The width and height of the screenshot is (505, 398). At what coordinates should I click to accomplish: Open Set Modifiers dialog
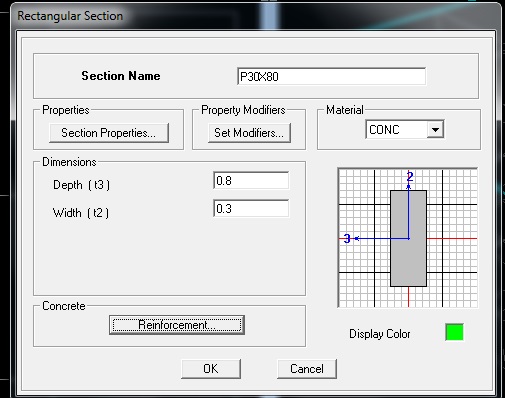click(x=249, y=133)
